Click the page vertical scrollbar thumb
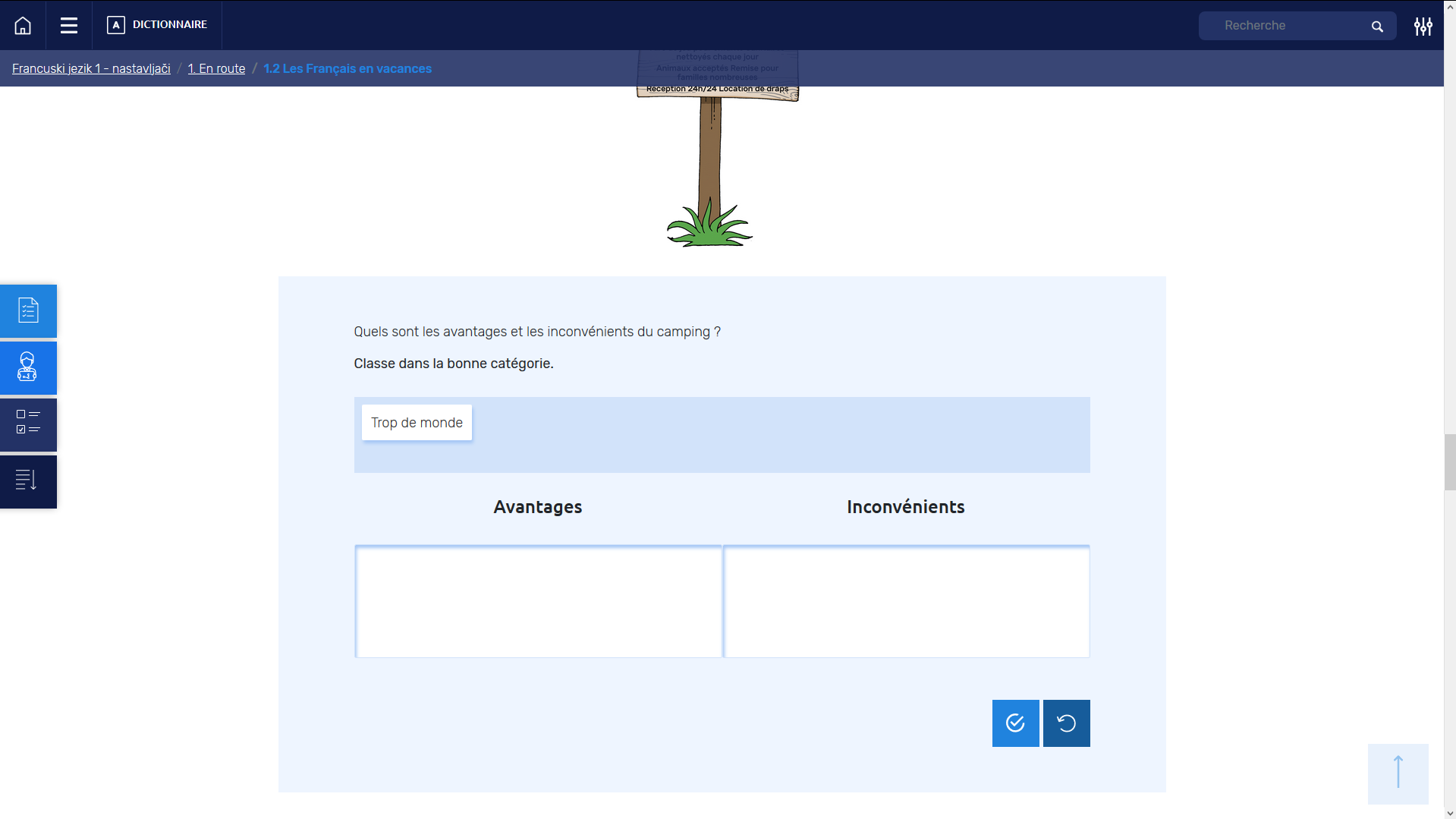This screenshot has width=1456, height=819. click(1449, 462)
